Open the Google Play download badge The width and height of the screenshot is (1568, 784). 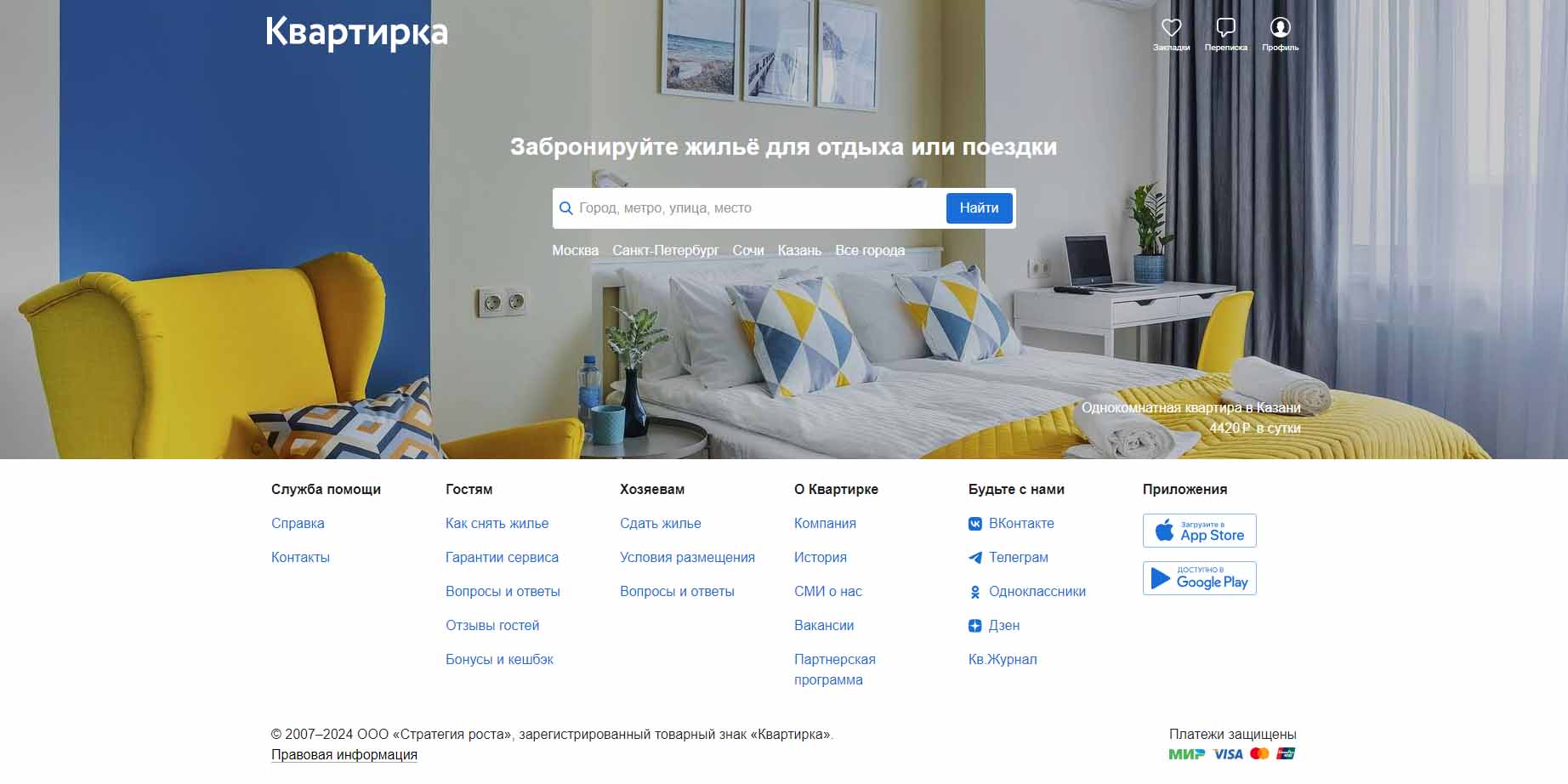(x=1199, y=578)
